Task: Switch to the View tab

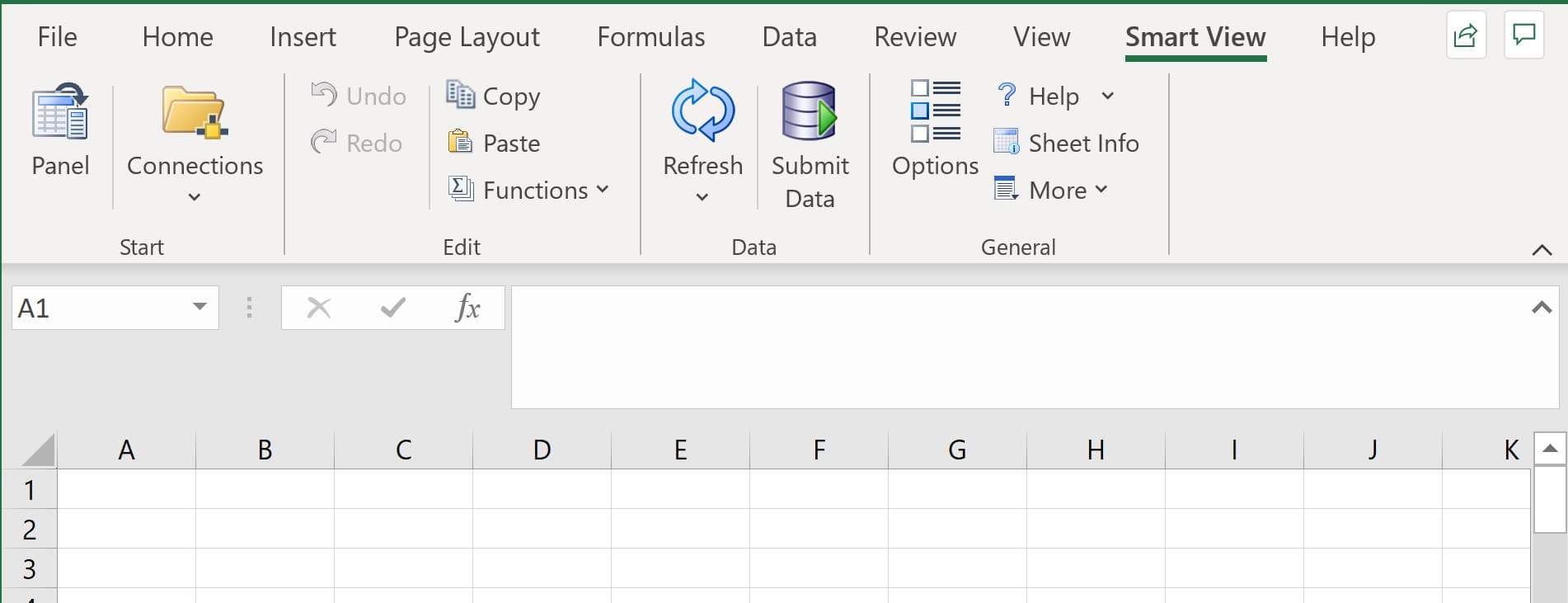Action: tap(1041, 36)
